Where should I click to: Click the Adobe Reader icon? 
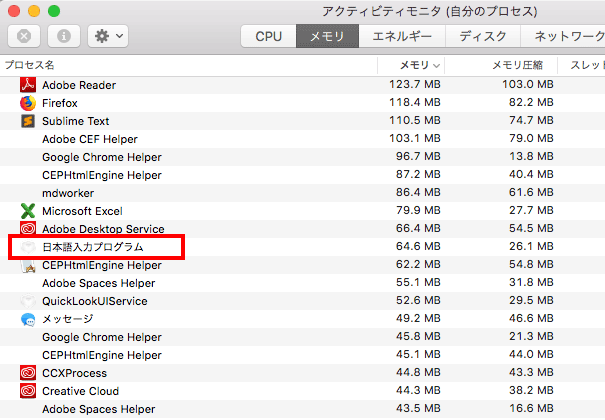[x=28, y=85]
